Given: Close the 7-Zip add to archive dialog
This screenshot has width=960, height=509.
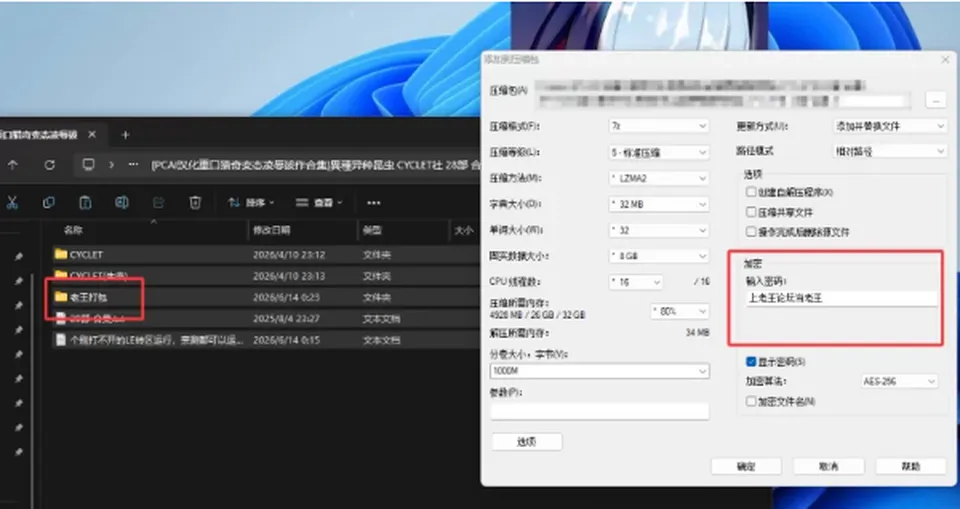Looking at the screenshot, I should [x=945, y=60].
